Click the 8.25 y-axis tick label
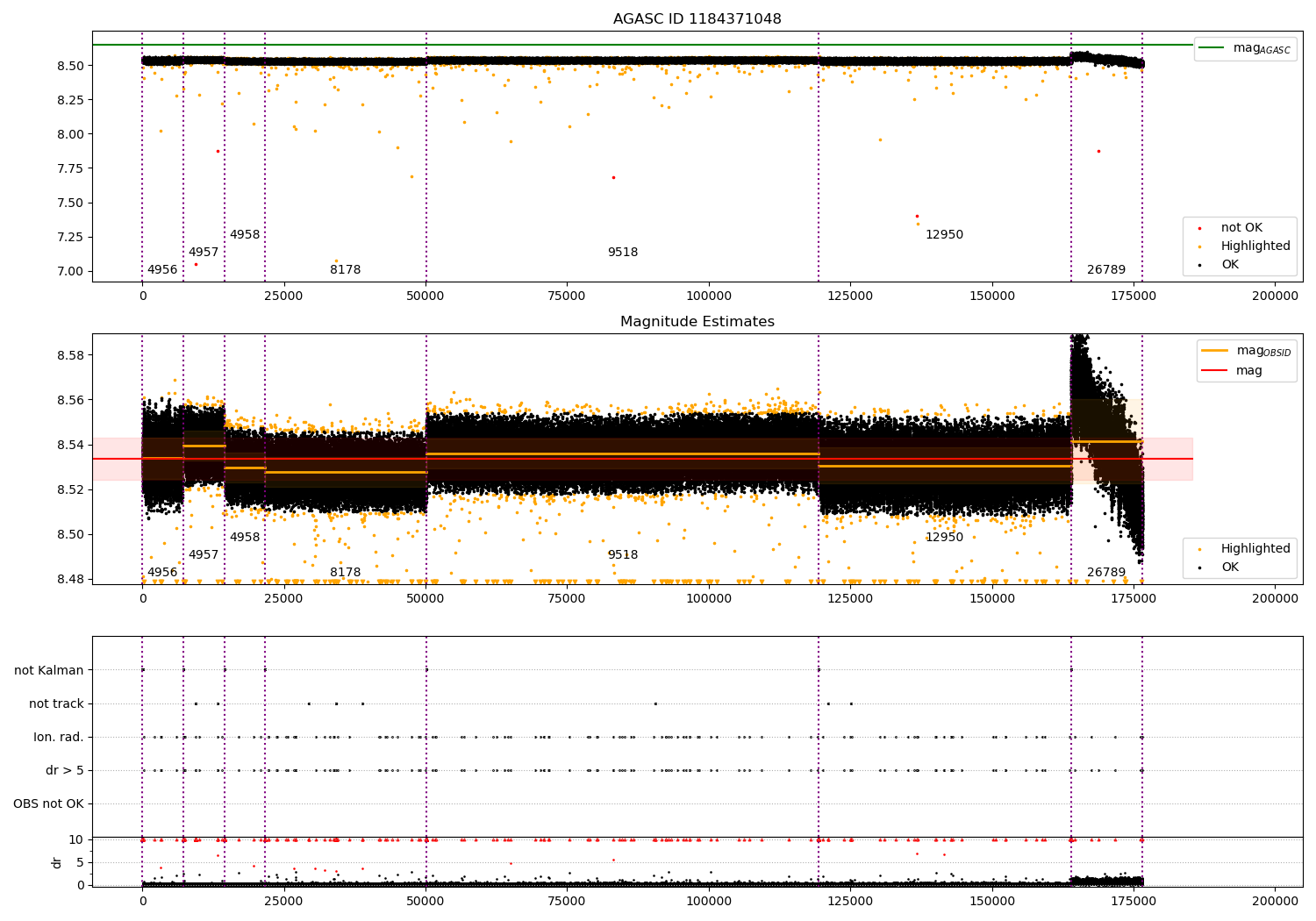This screenshot has height=921, width=1316. click(72, 100)
